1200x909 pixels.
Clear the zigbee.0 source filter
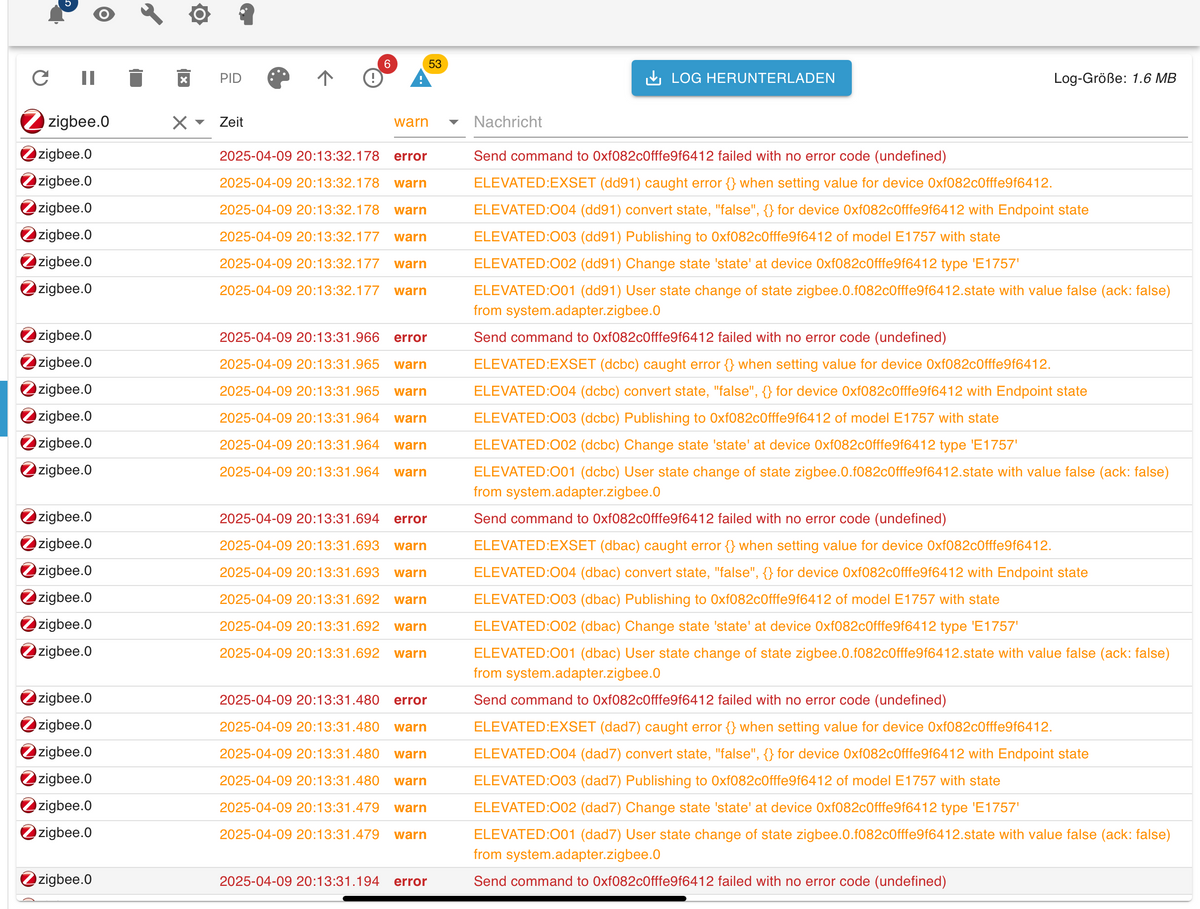coord(179,122)
